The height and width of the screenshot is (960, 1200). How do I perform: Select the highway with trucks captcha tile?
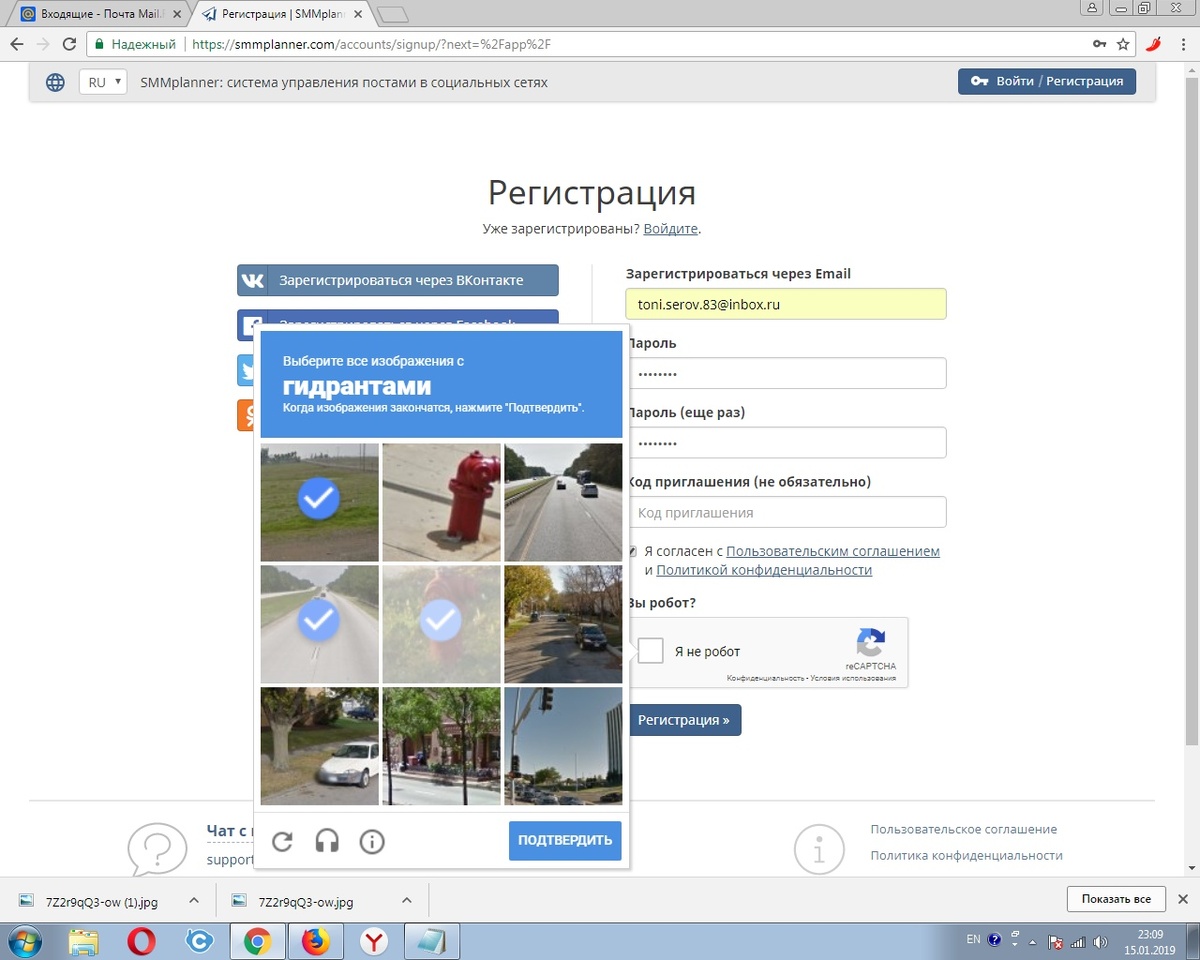tap(563, 502)
